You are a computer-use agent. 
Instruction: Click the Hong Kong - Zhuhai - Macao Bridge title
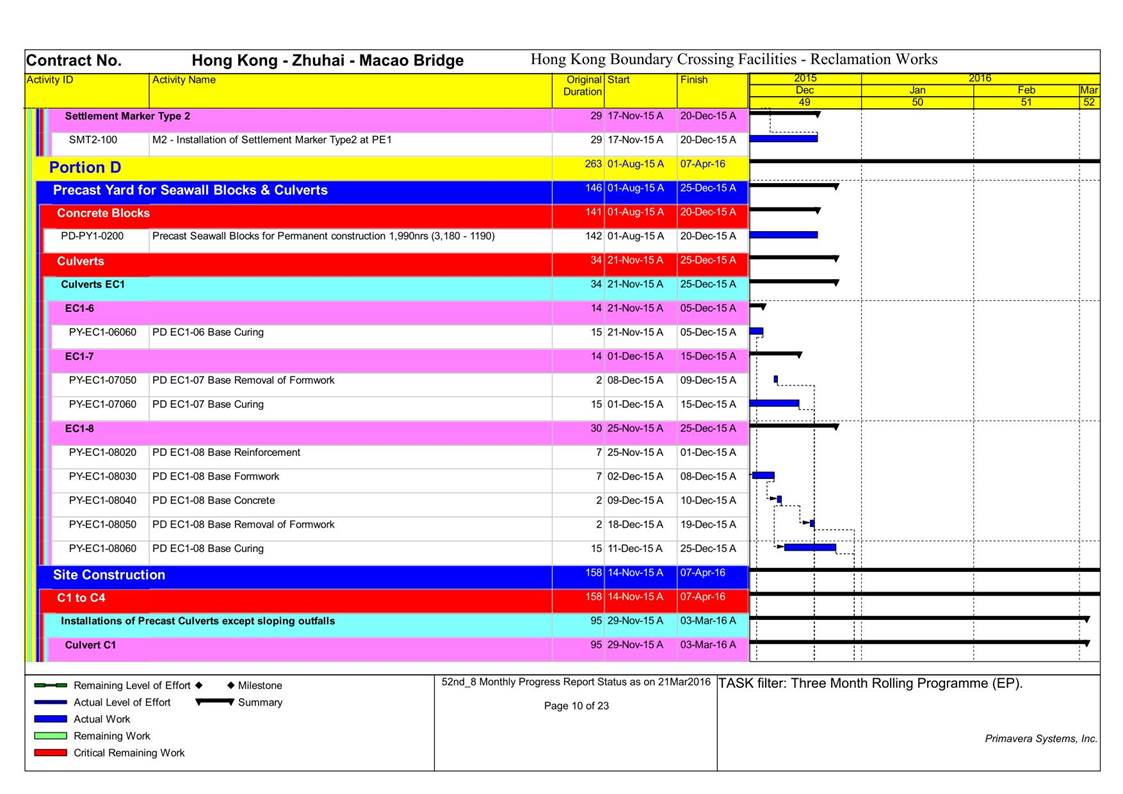click(328, 61)
